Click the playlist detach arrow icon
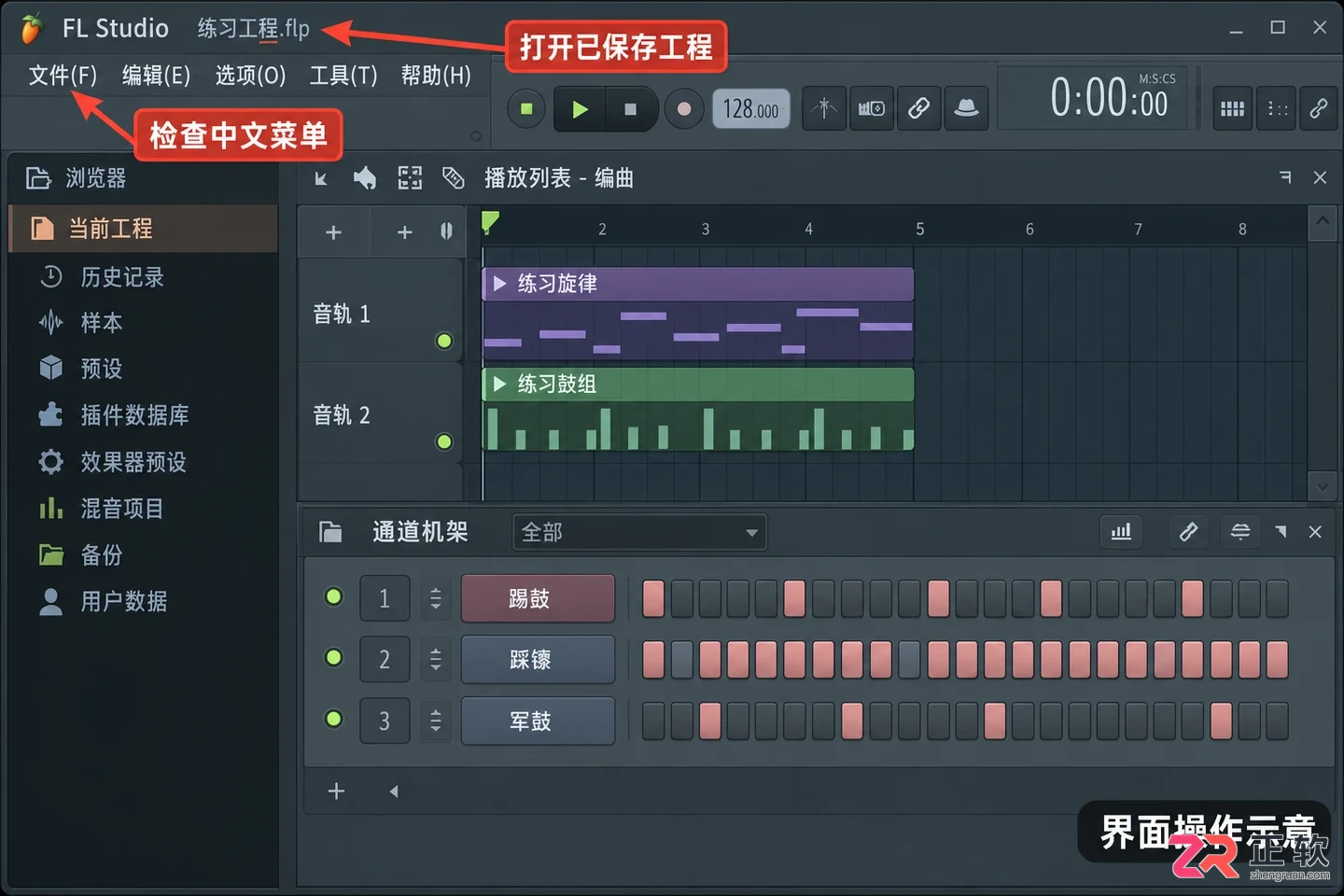 click(1285, 176)
